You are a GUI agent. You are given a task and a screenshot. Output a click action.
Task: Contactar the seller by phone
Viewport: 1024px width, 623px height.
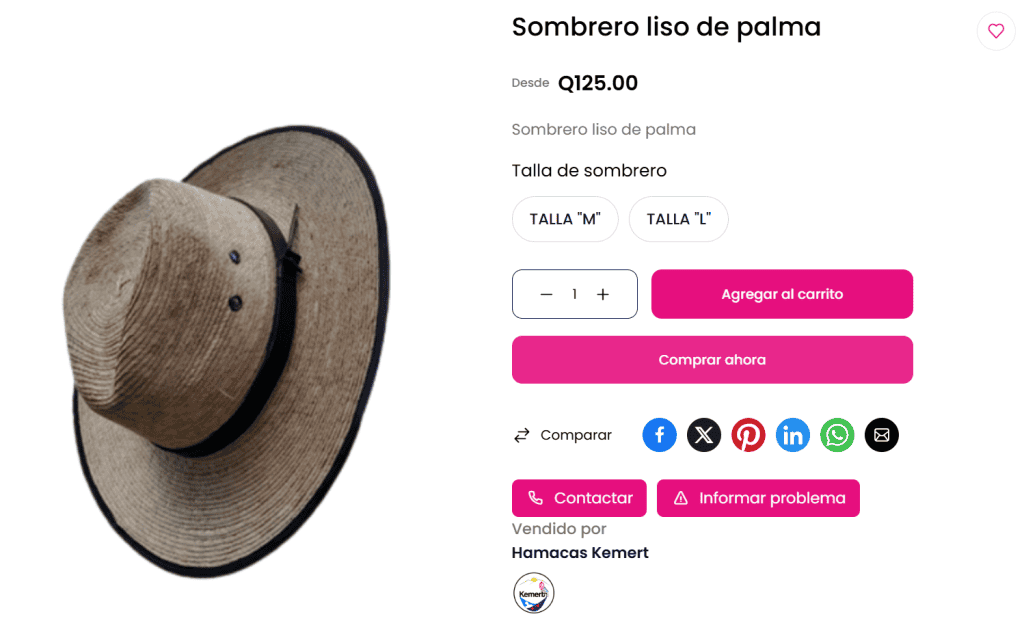pyautogui.click(x=579, y=498)
